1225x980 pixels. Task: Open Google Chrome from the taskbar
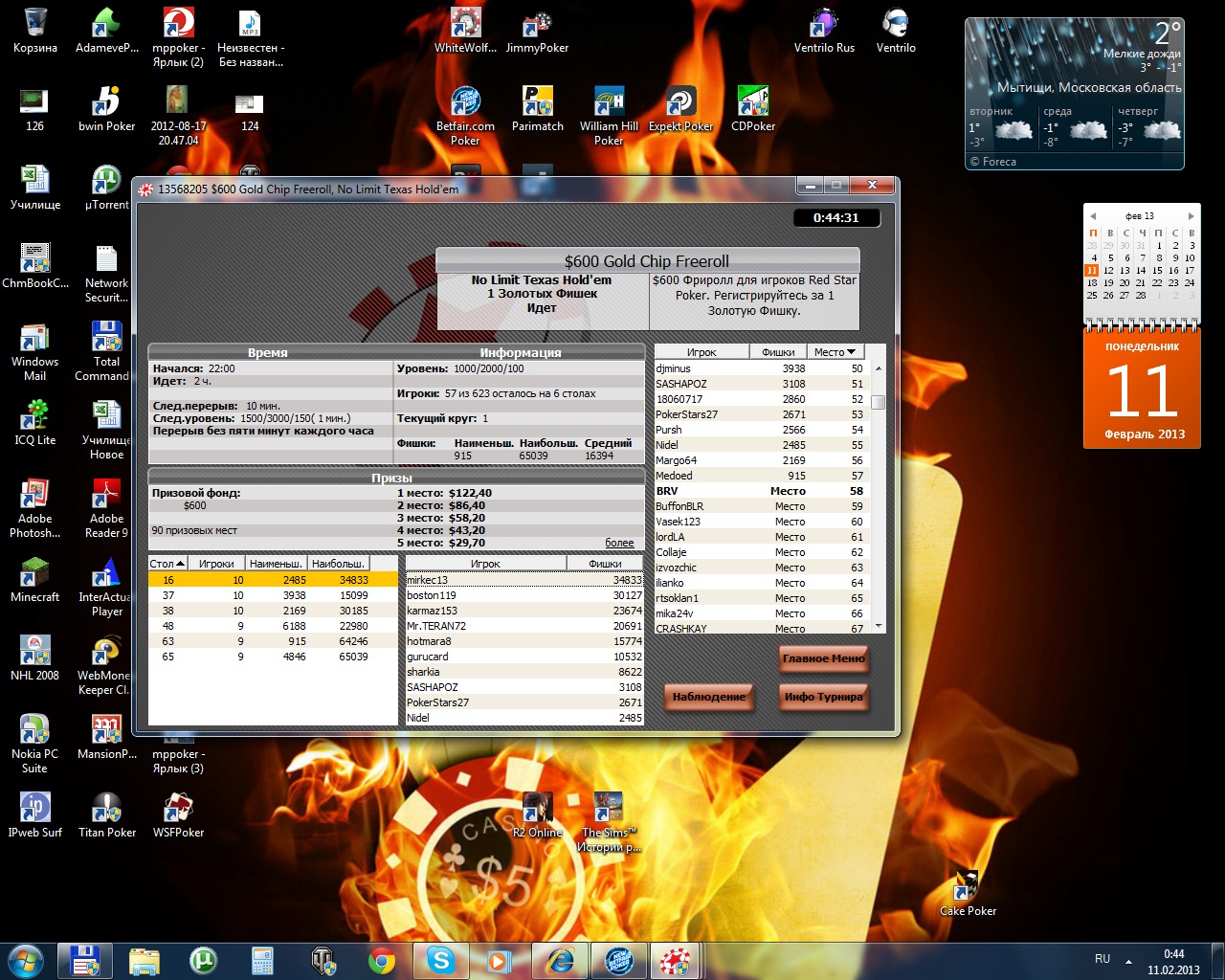point(382,959)
